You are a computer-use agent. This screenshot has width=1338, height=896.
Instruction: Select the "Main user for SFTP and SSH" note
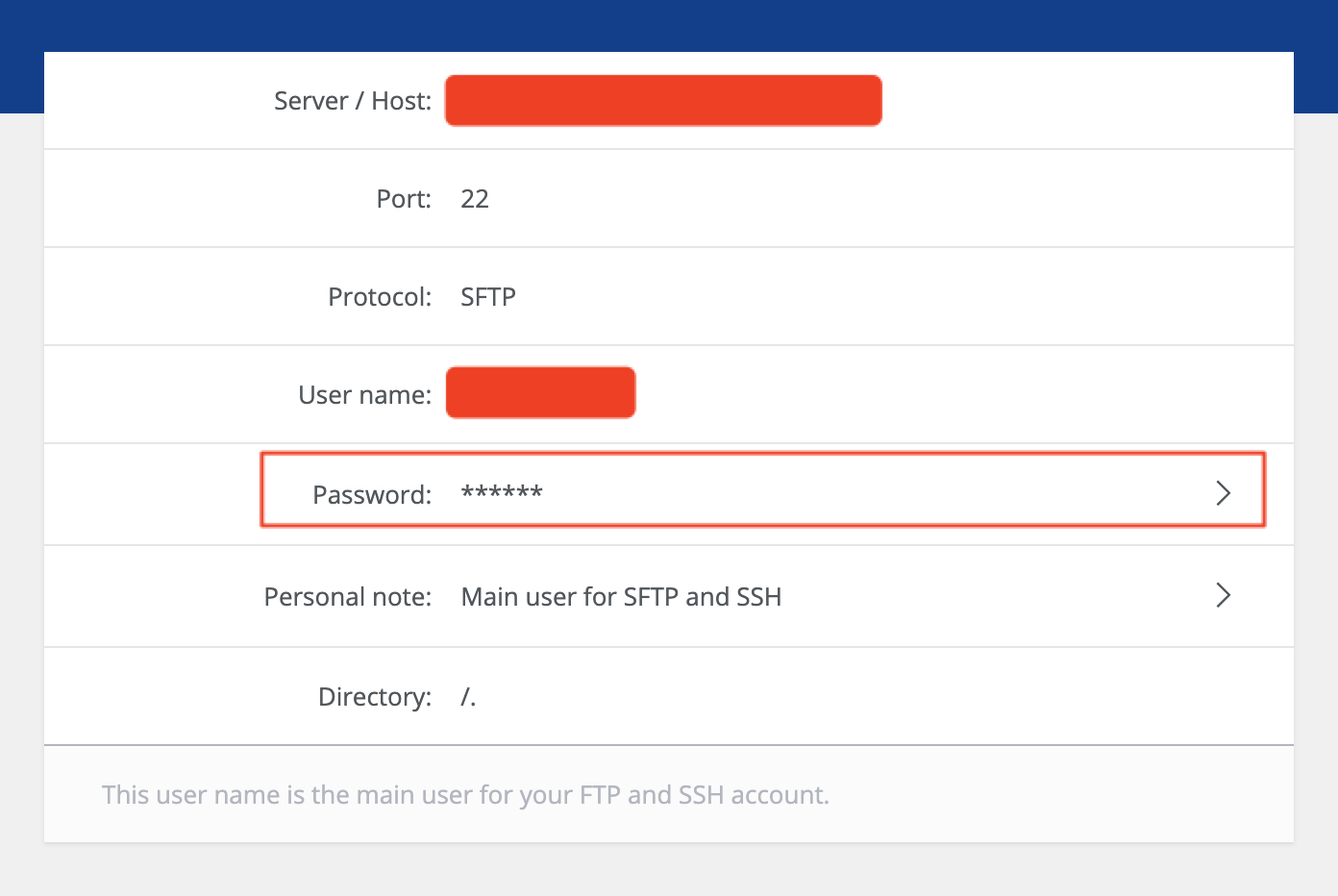[x=621, y=597]
